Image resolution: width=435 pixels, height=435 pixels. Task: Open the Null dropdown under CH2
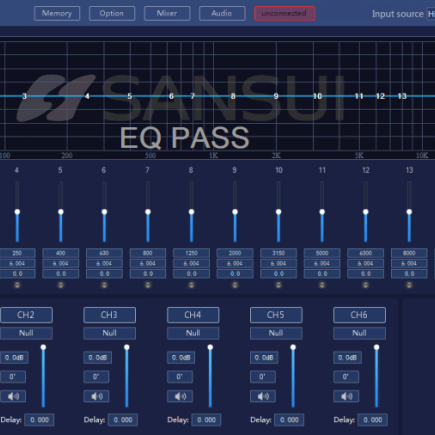click(x=26, y=333)
